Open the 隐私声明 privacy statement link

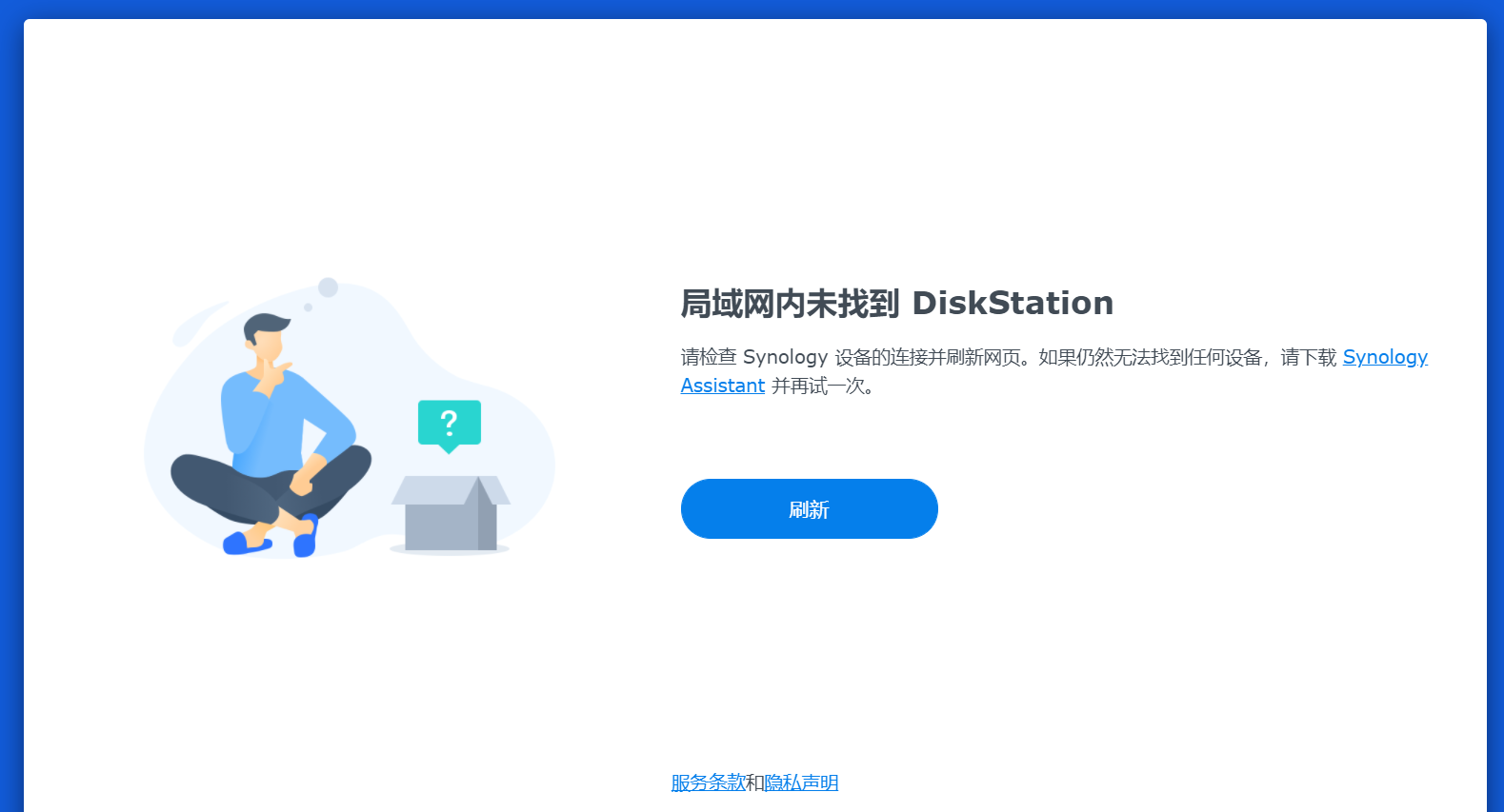[801, 782]
